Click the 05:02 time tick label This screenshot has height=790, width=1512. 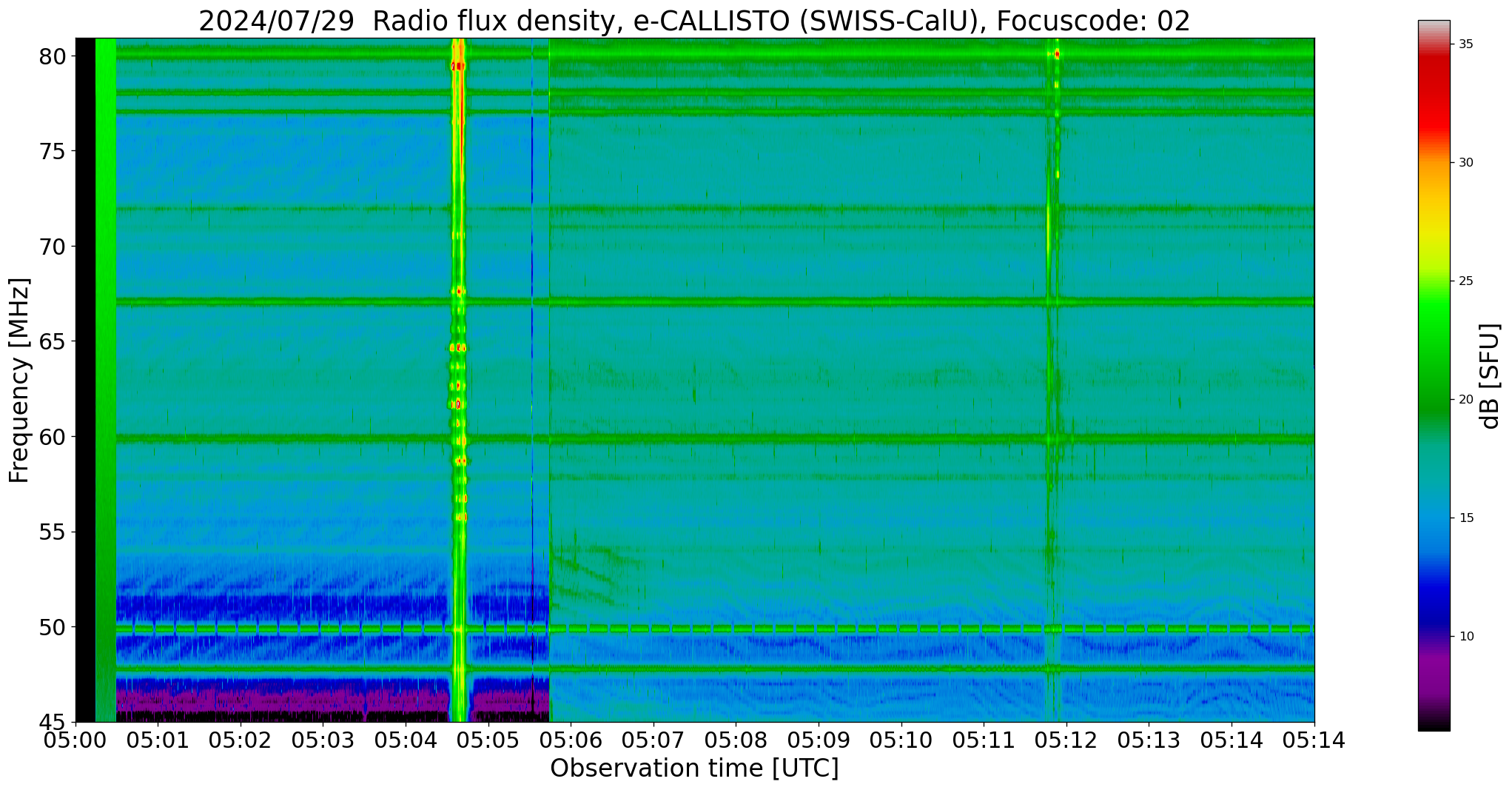tap(241, 740)
